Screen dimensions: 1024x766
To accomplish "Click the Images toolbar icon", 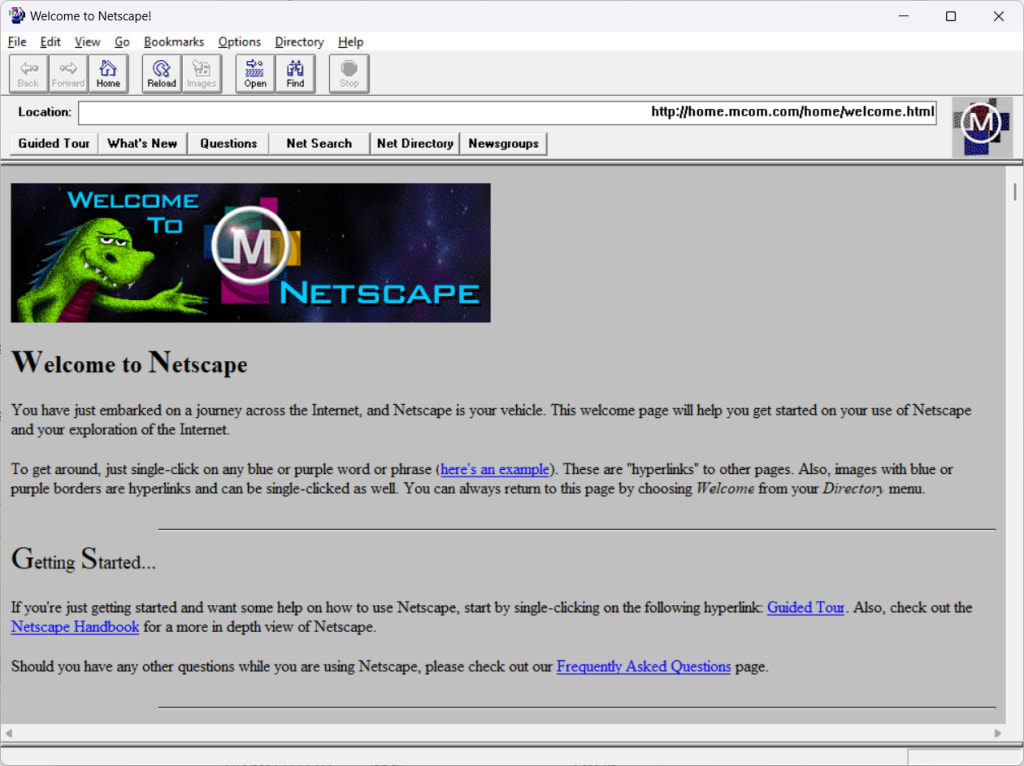I will click(x=200, y=73).
